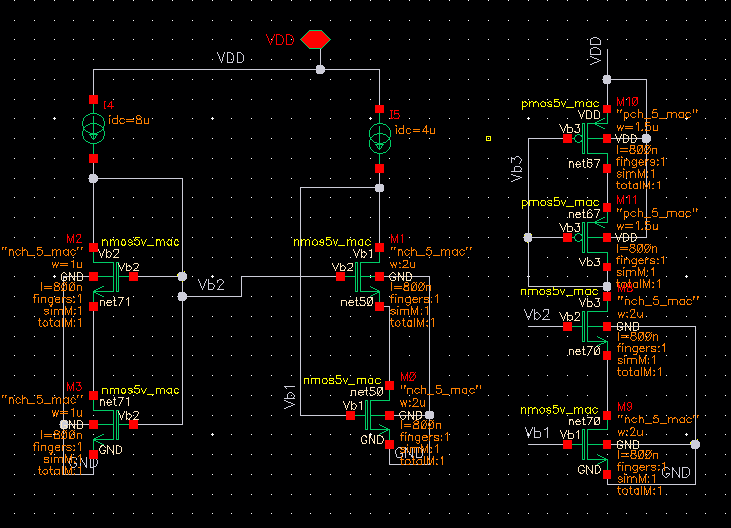Click the red gate terminal of M3
Screen dimensions: 731x528
[x=133, y=425]
